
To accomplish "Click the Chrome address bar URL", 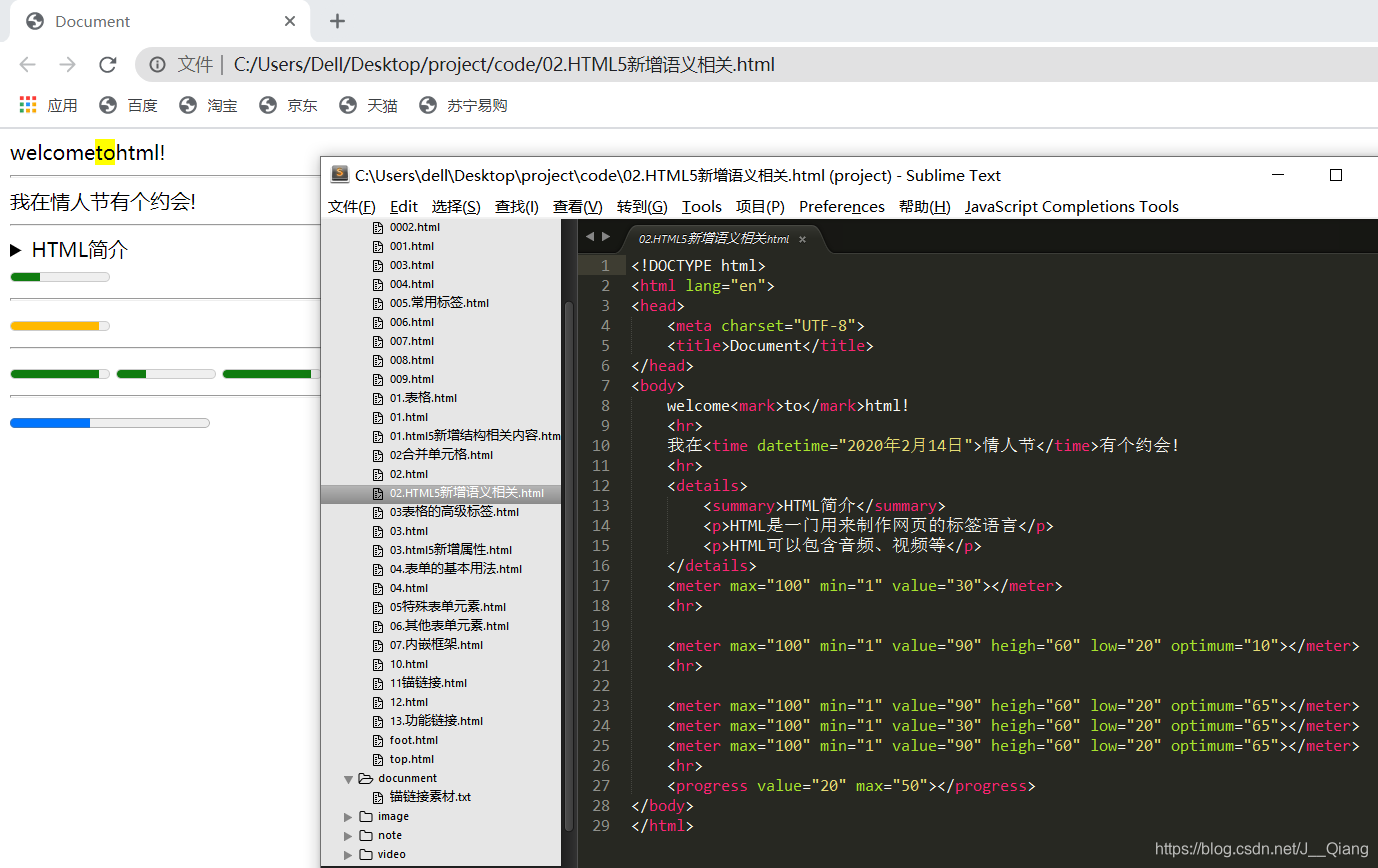I will 504,65.
